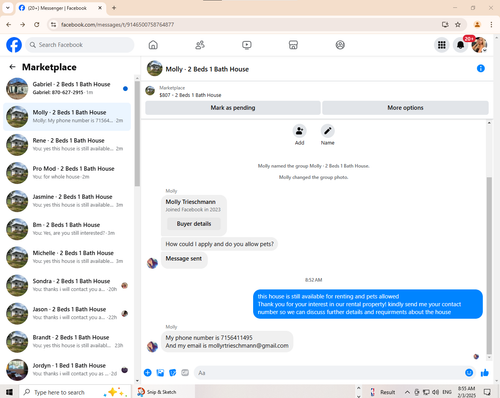Choose a sticker in composer

point(173,373)
